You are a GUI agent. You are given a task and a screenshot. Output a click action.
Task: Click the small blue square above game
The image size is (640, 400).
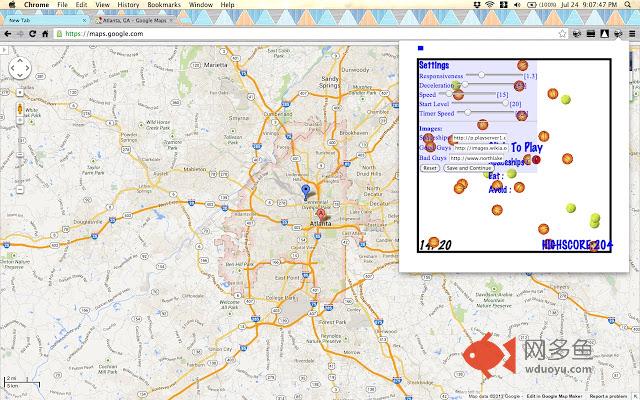(x=420, y=48)
